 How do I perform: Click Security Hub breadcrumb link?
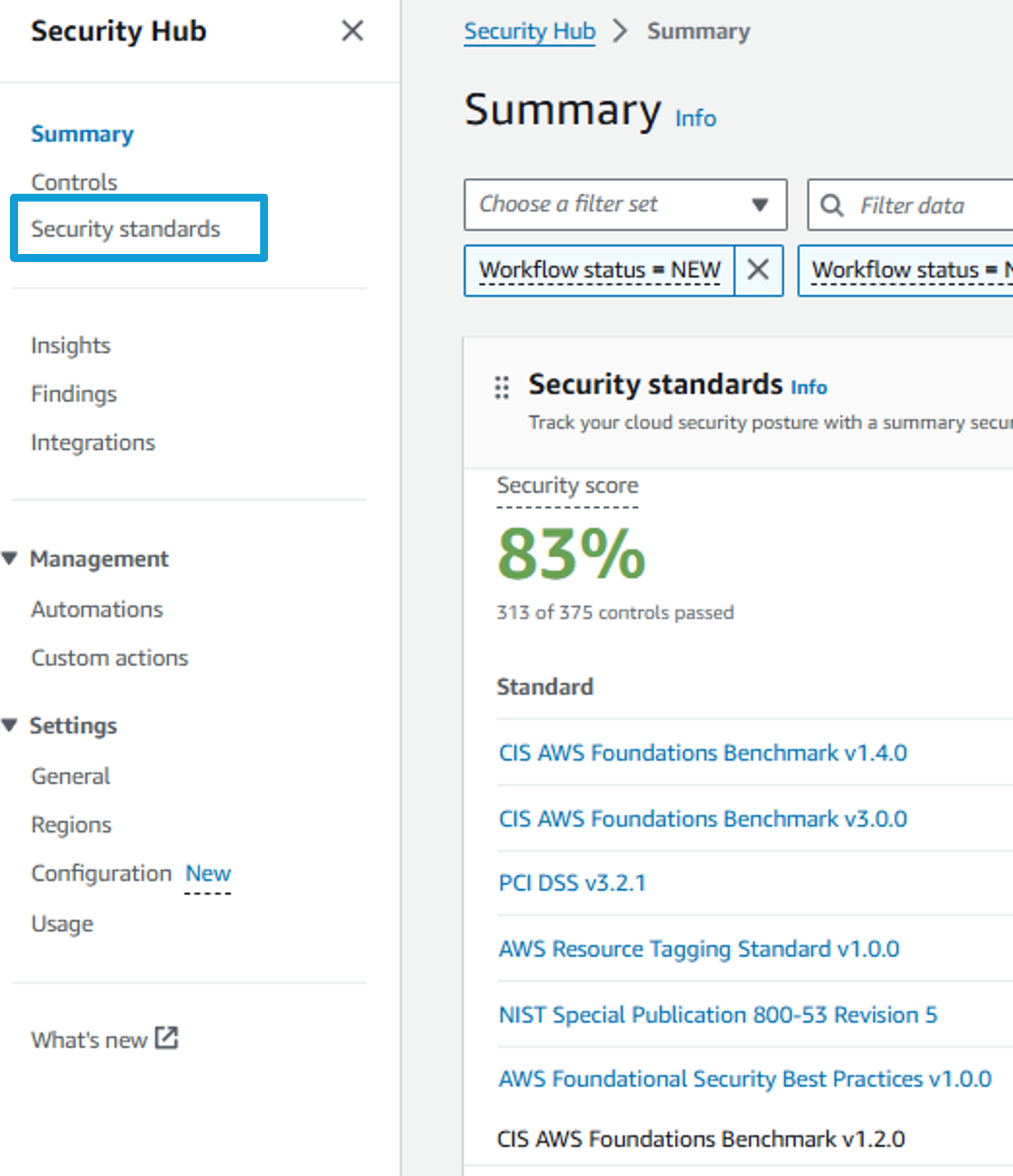530,31
